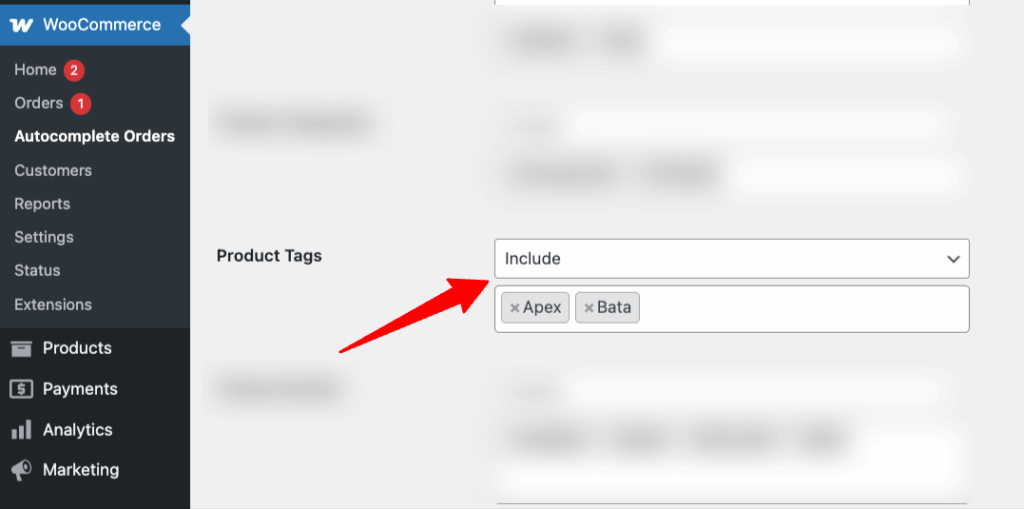Screen dimensions: 1024x509
Task: Open the Status page
Action: [37, 271]
